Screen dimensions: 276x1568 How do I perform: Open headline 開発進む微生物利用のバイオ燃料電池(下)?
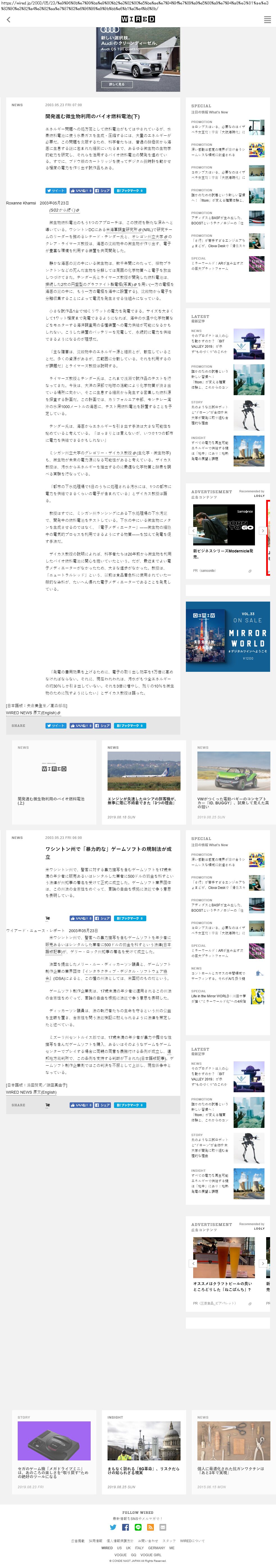pyautogui.click(x=92, y=116)
